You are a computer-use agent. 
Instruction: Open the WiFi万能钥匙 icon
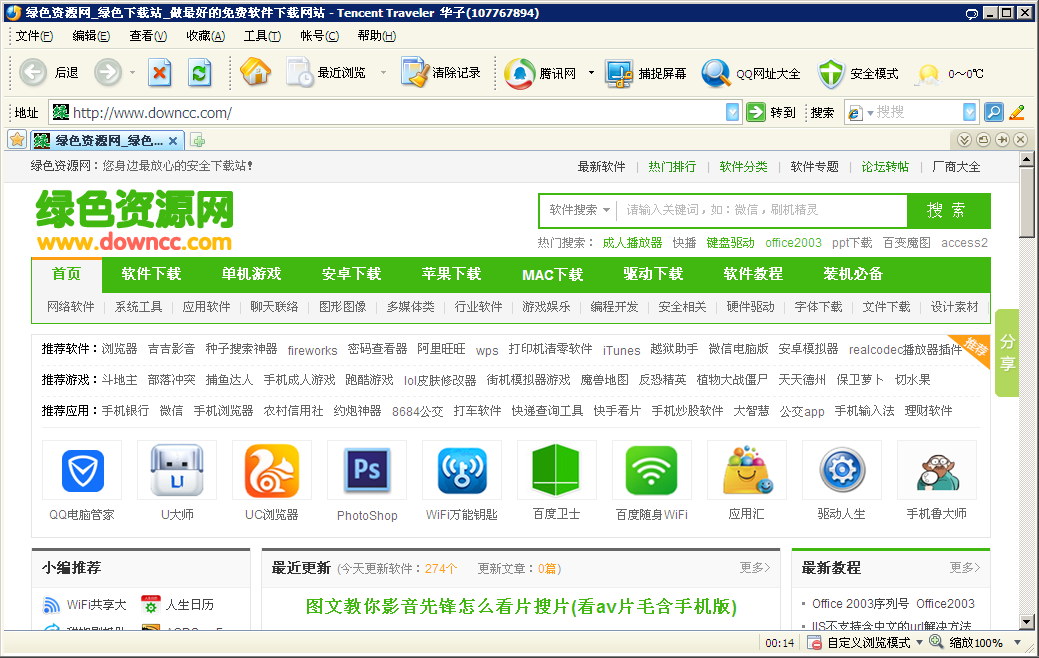coord(461,470)
